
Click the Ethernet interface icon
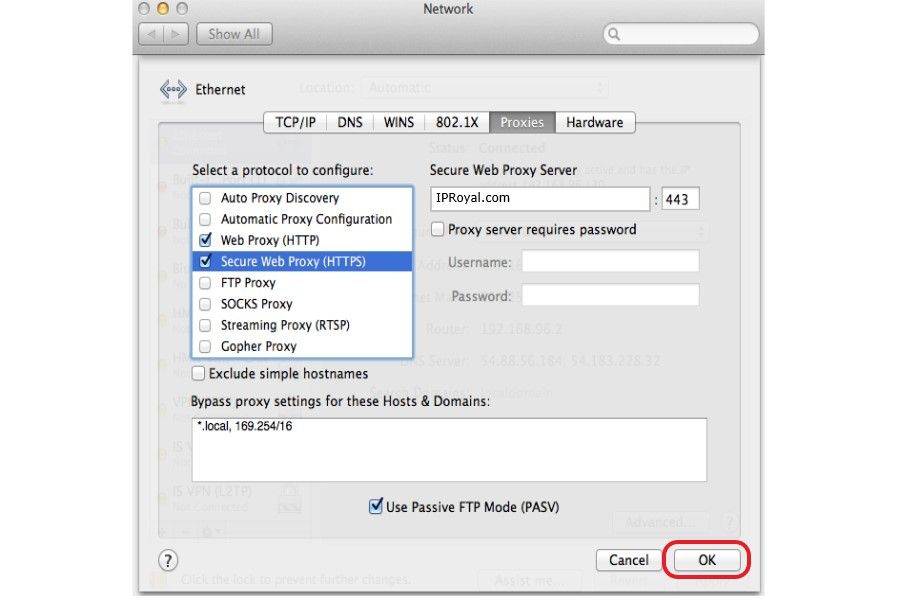click(173, 90)
